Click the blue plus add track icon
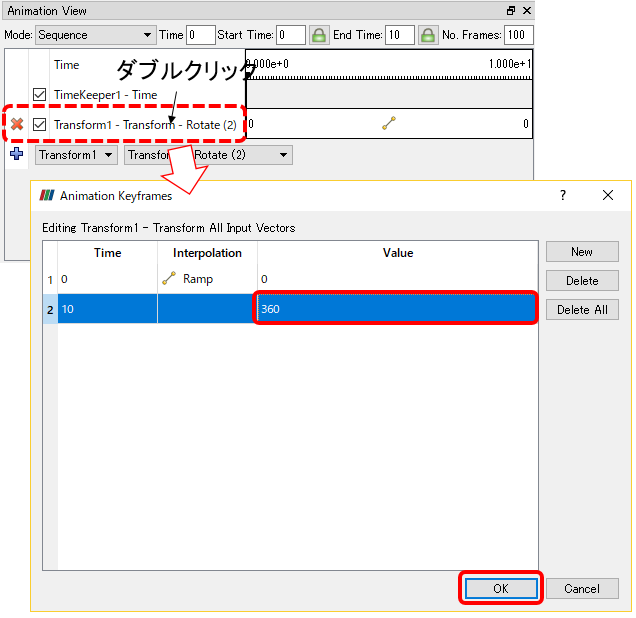The image size is (636, 618). coord(17,154)
